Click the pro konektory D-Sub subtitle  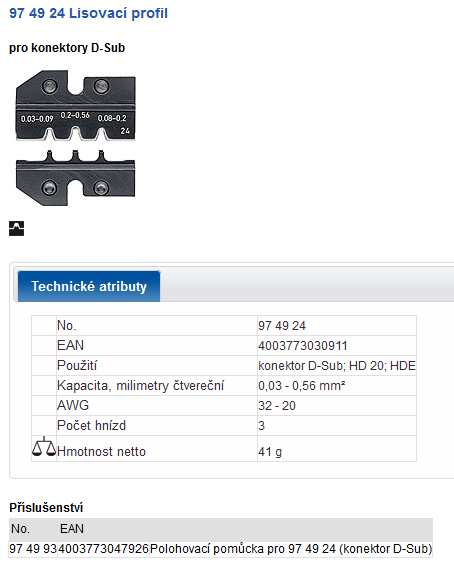[x=67, y=48]
